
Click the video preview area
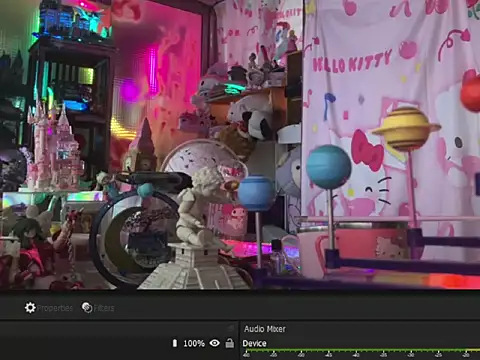pyautogui.click(x=240, y=144)
